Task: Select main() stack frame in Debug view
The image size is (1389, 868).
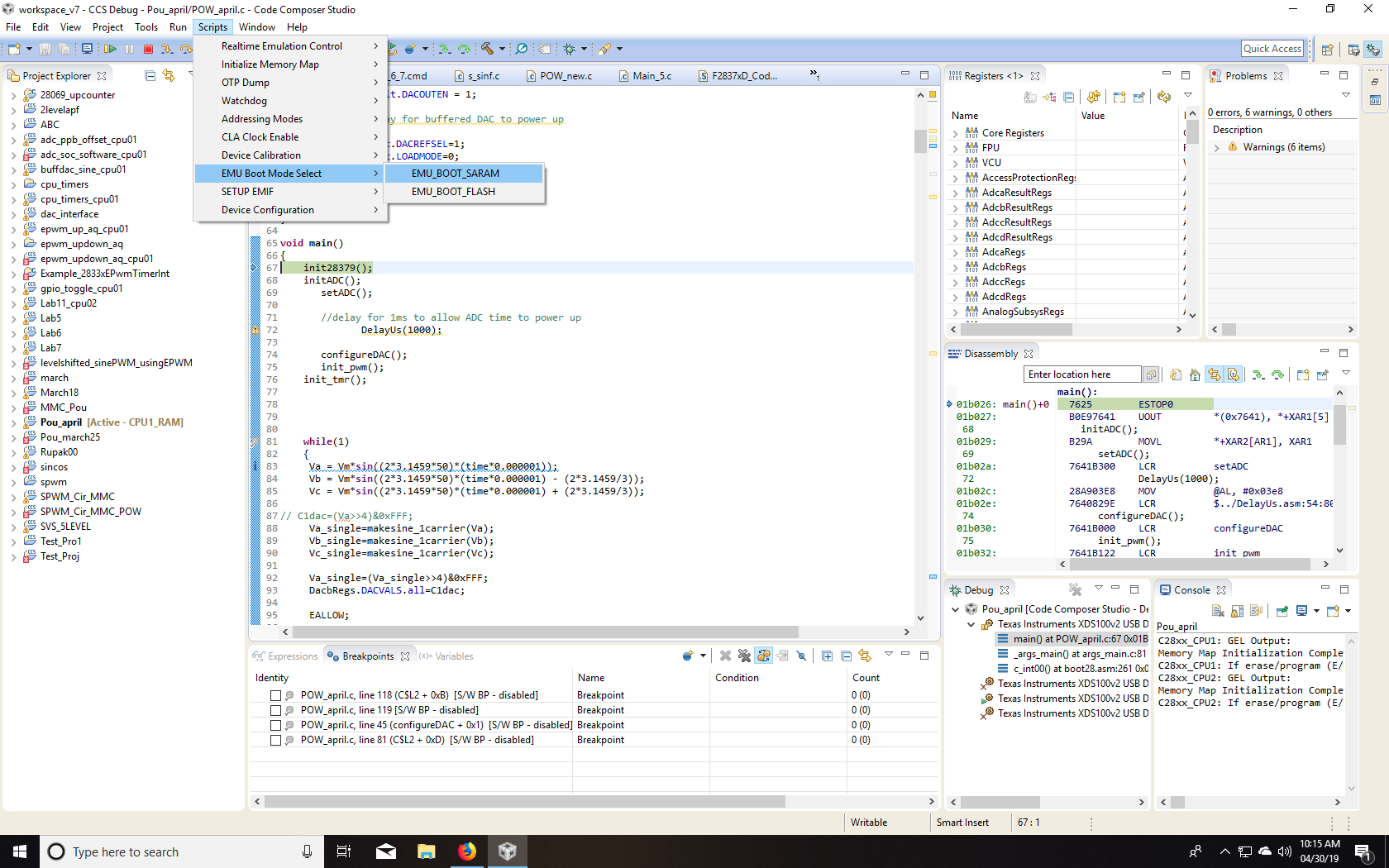Action: point(1072,639)
